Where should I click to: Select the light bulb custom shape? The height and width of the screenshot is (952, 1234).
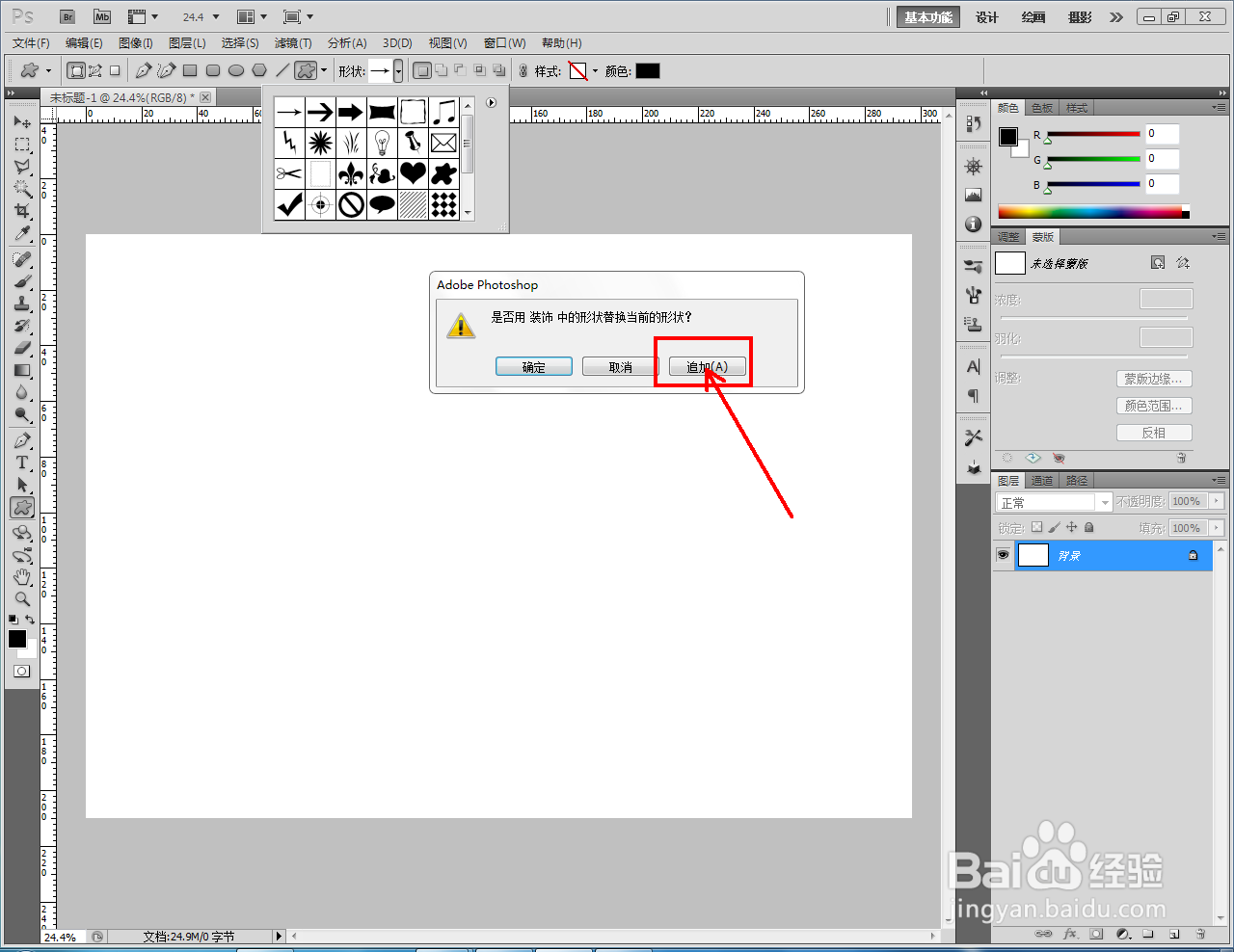pyautogui.click(x=382, y=144)
